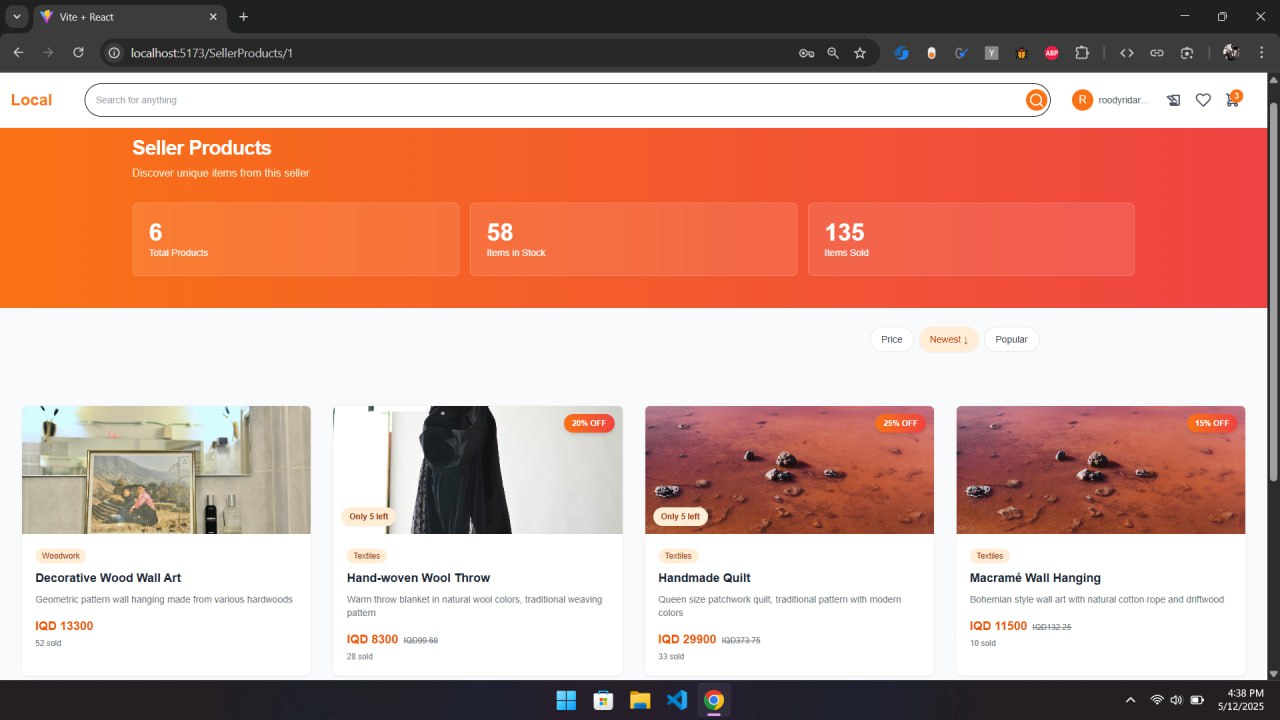This screenshot has height=720, width=1280.
Task: Click the Local logo link
Action: (31, 100)
